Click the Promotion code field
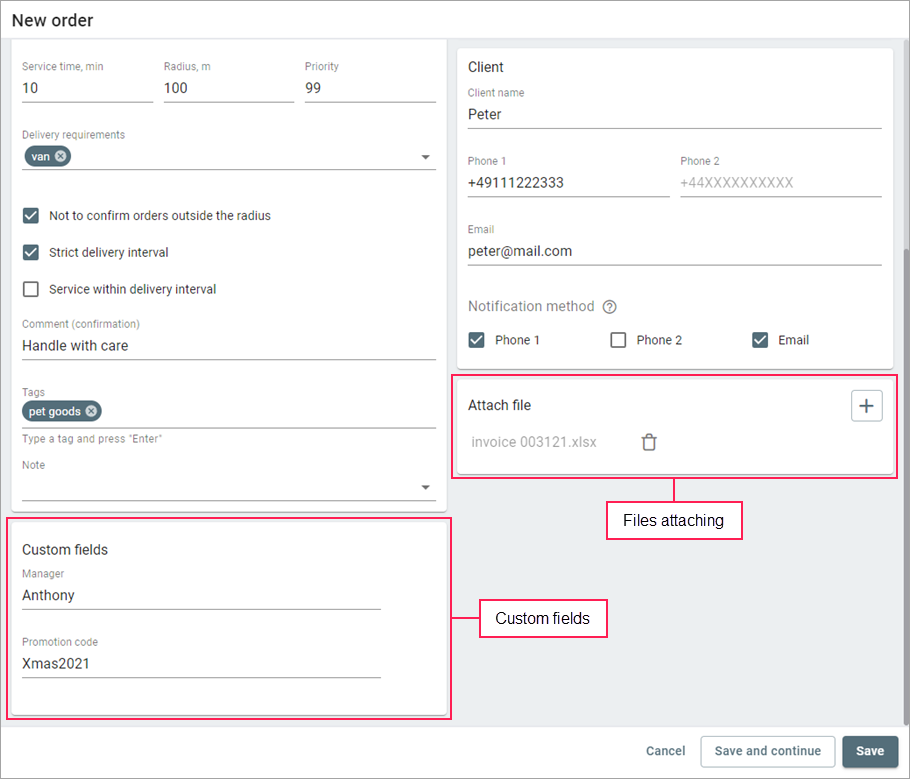The height and width of the screenshot is (779, 910). coord(200,663)
